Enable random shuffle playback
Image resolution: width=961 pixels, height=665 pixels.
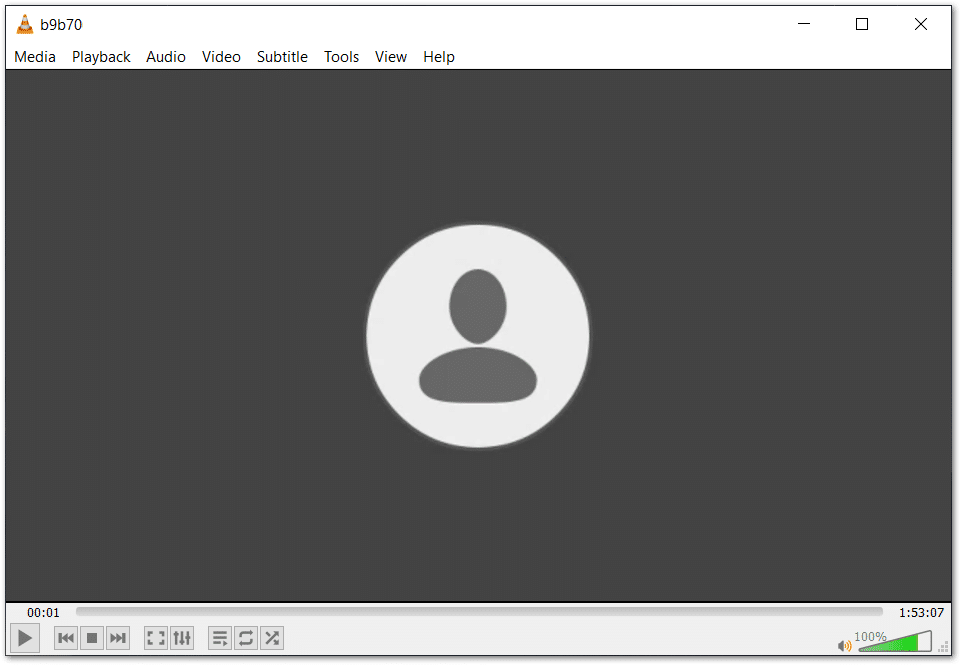pyautogui.click(x=271, y=638)
